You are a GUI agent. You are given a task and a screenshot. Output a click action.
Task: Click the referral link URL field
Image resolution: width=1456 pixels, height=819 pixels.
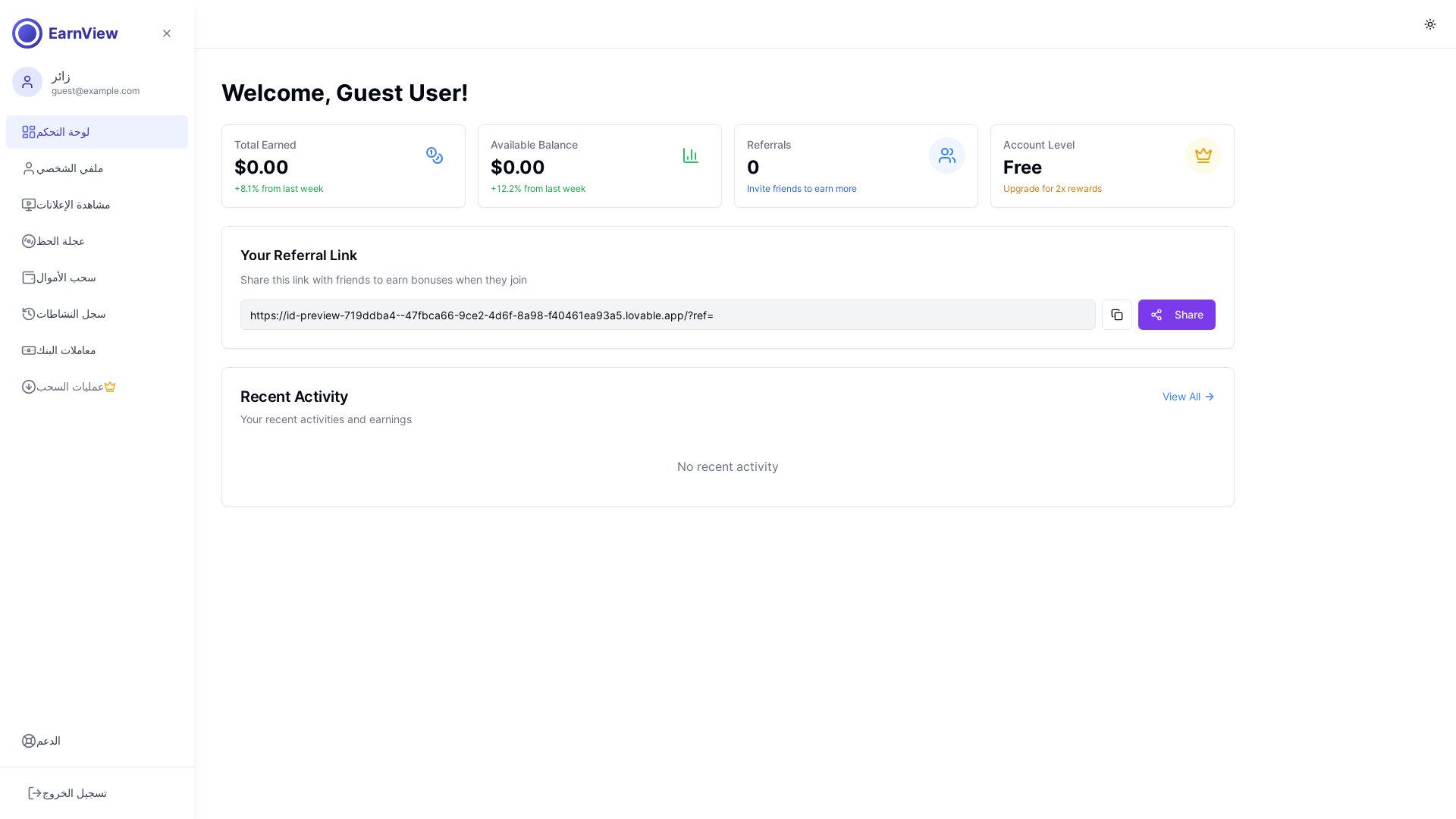[x=668, y=315]
